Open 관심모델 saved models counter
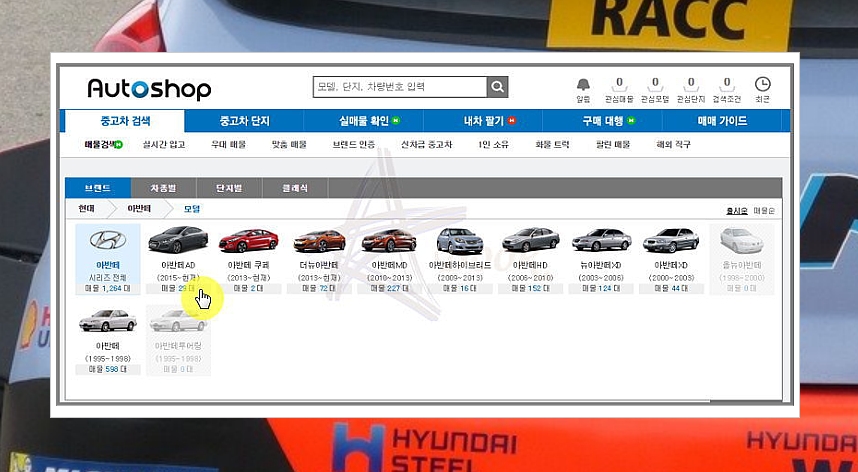858x472 pixels. point(655,90)
